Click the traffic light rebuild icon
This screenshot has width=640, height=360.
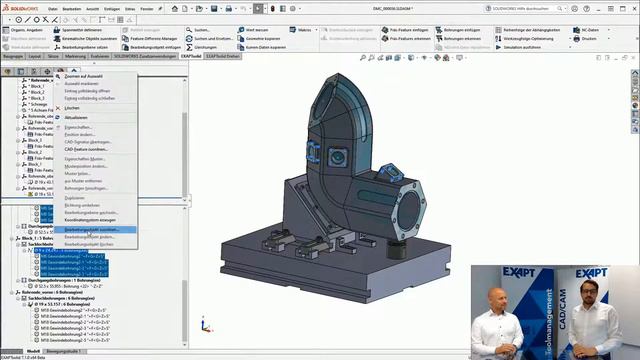click(273, 9)
